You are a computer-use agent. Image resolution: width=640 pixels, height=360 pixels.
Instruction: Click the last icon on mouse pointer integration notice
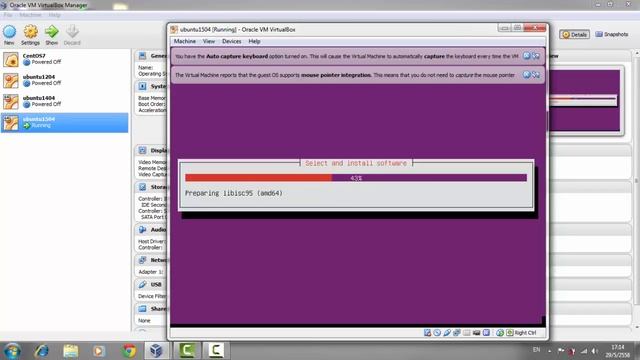[x=536, y=74]
